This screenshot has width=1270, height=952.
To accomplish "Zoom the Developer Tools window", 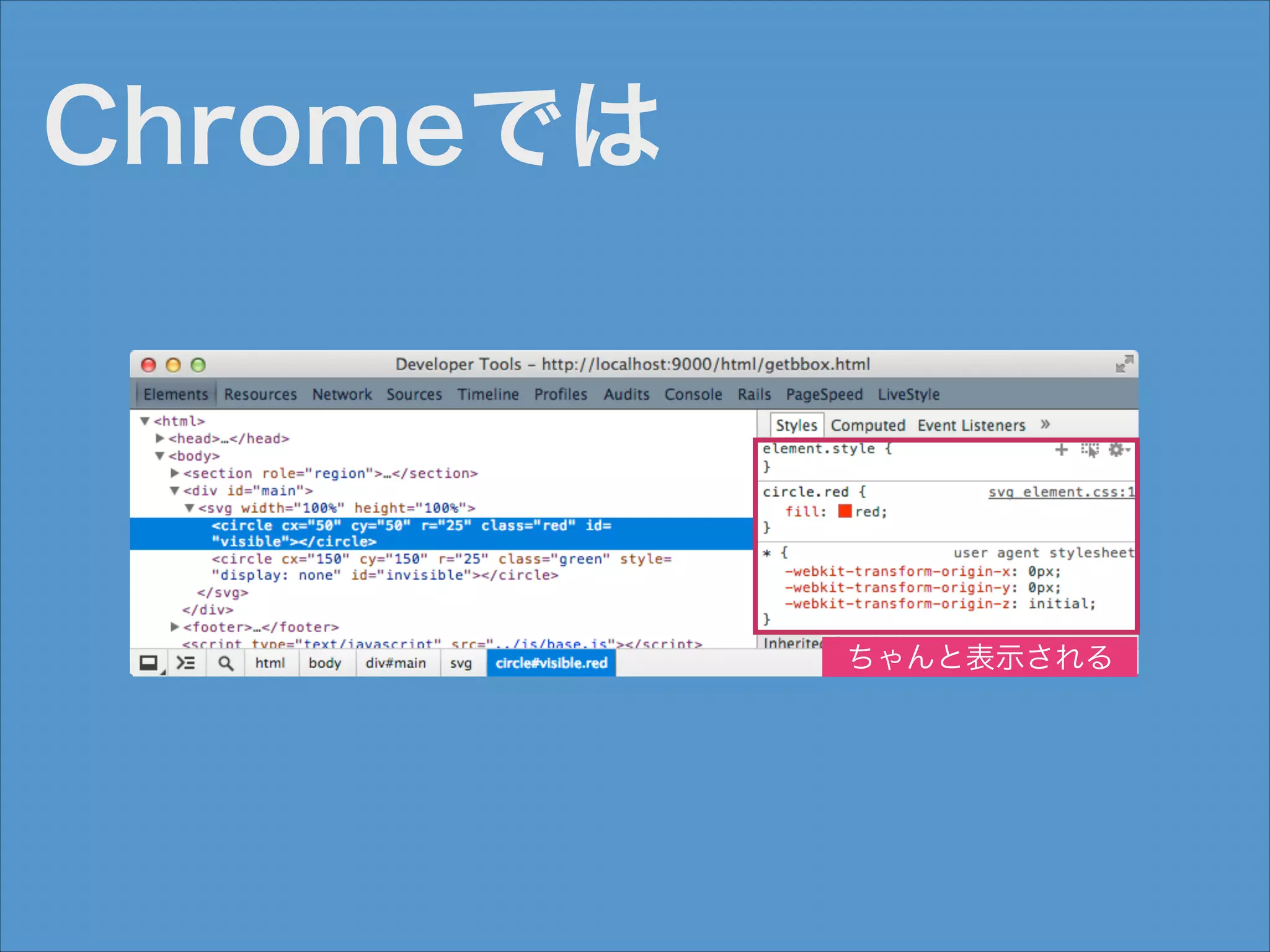I will click(x=198, y=364).
